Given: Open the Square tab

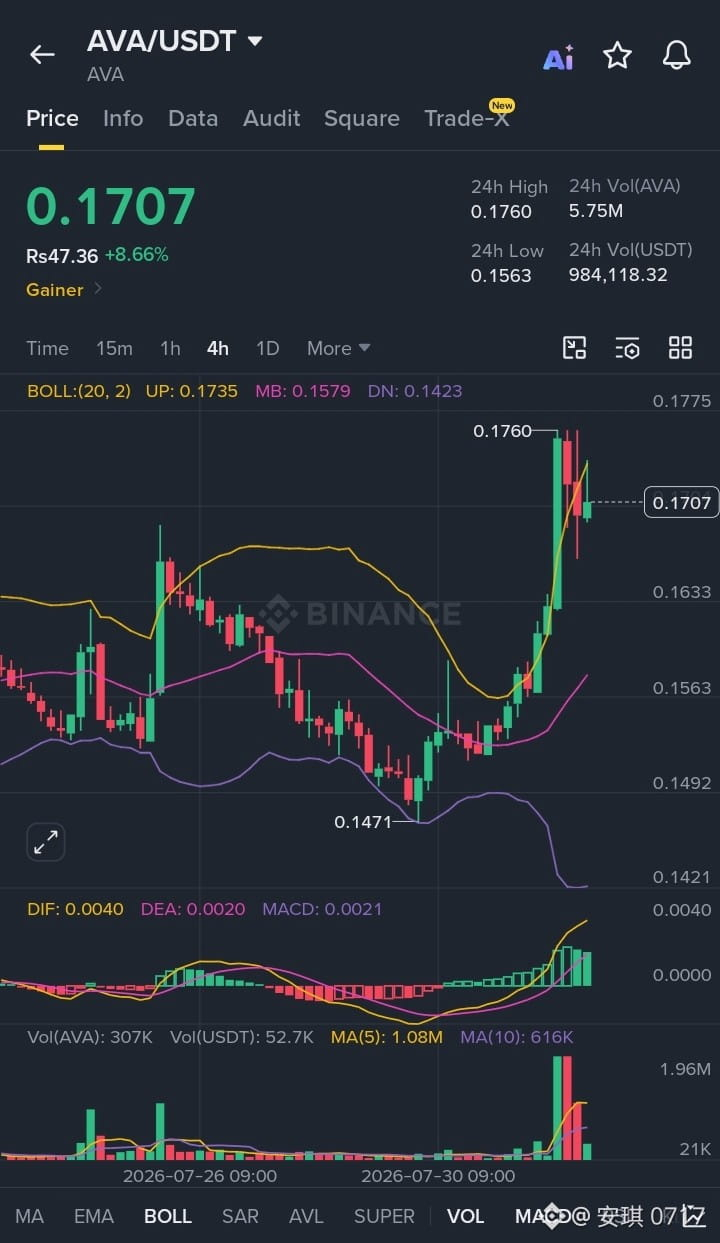Looking at the screenshot, I should pos(362,118).
